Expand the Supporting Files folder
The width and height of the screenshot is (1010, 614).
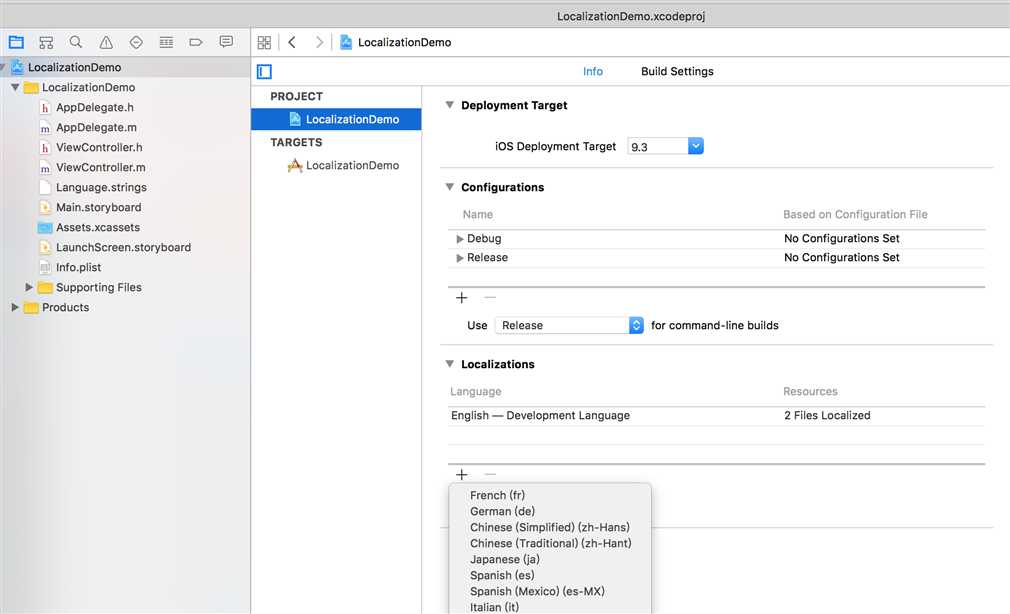[30, 288]
